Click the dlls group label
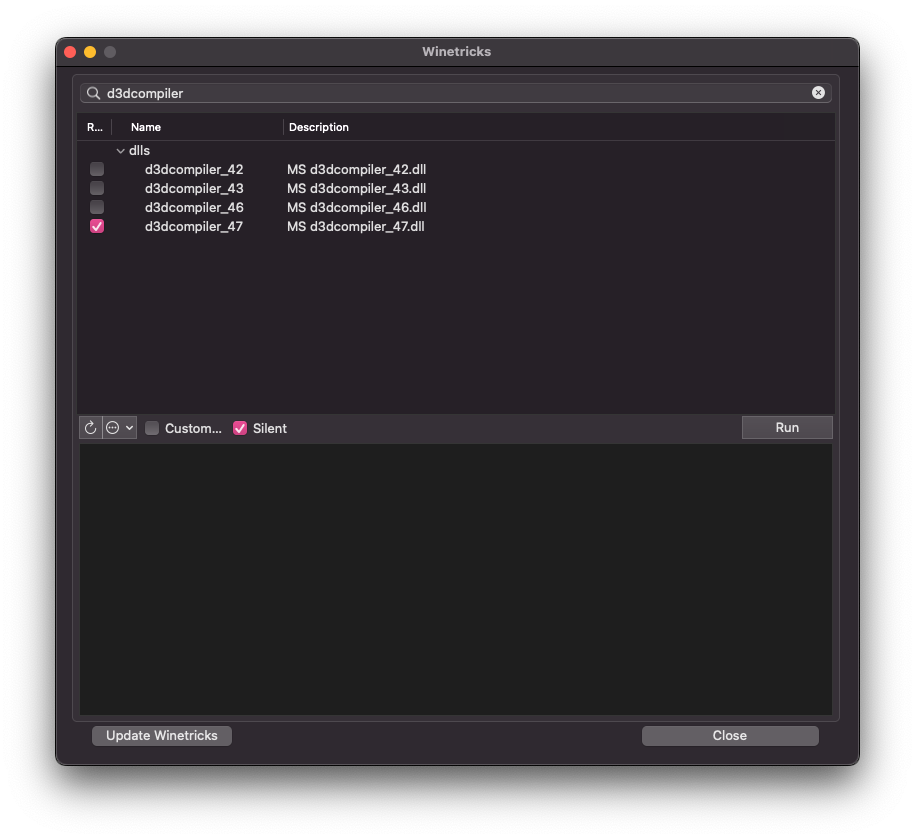Screen dimensions: 915x839 (x=139, y=151)
